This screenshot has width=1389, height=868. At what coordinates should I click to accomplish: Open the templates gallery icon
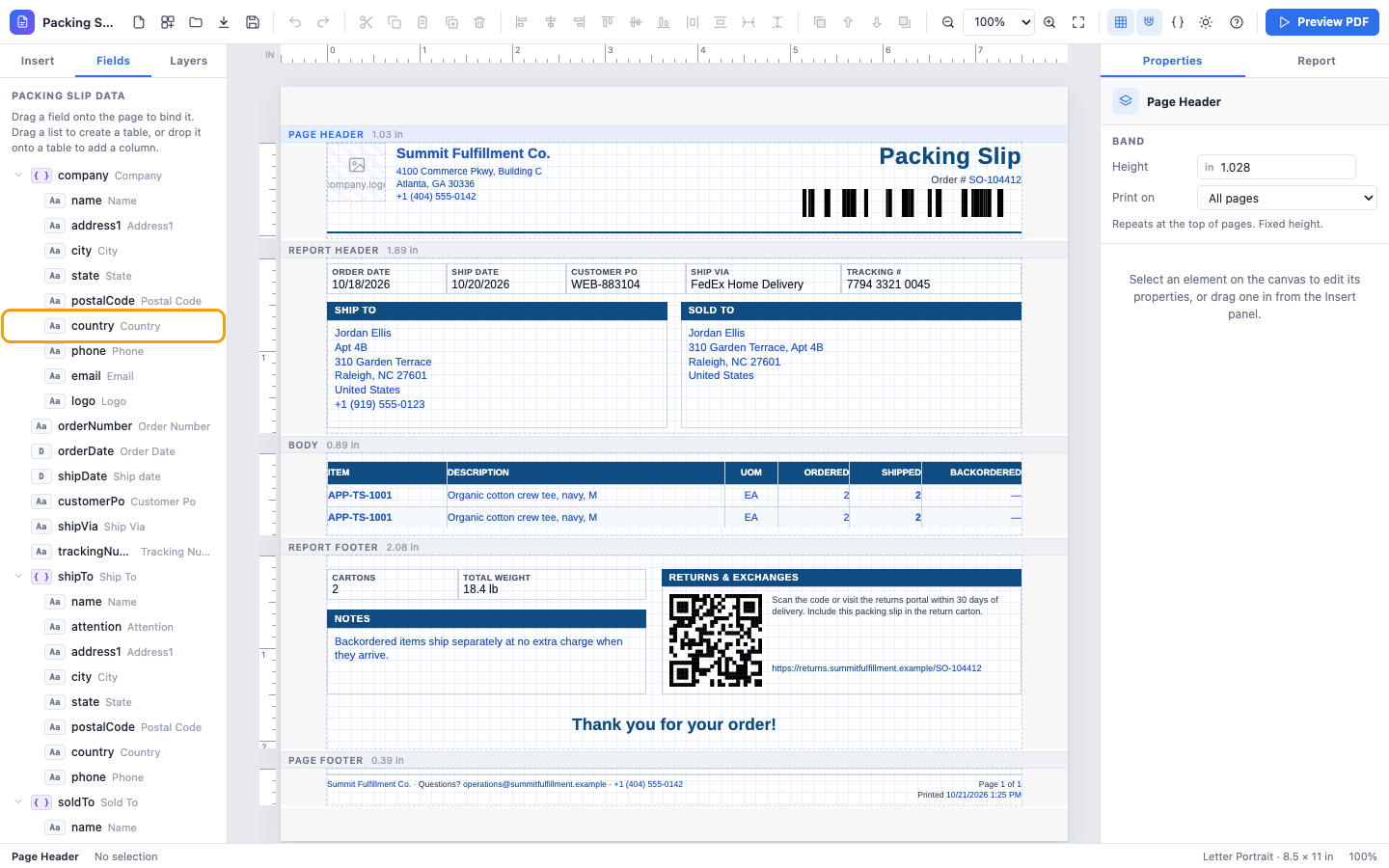[168, 22]
